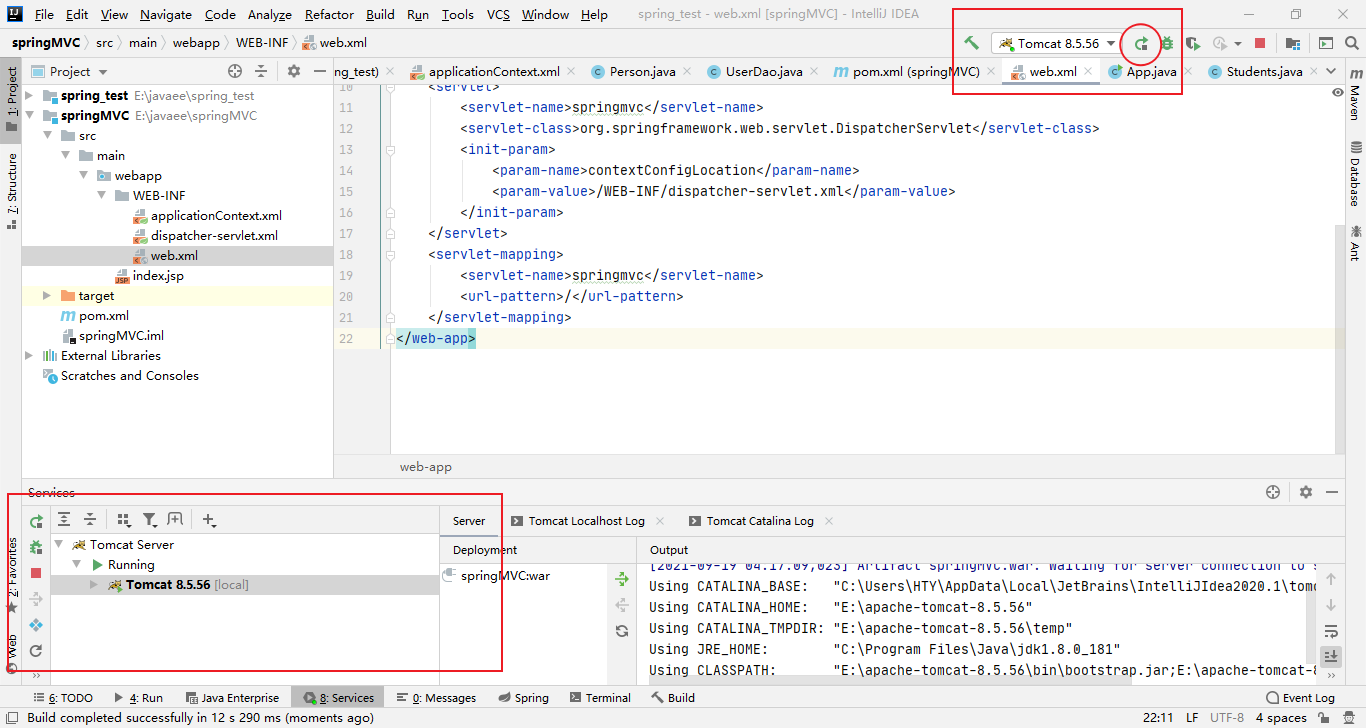Open Services panel settings gear

click(x=1305, y=492)
